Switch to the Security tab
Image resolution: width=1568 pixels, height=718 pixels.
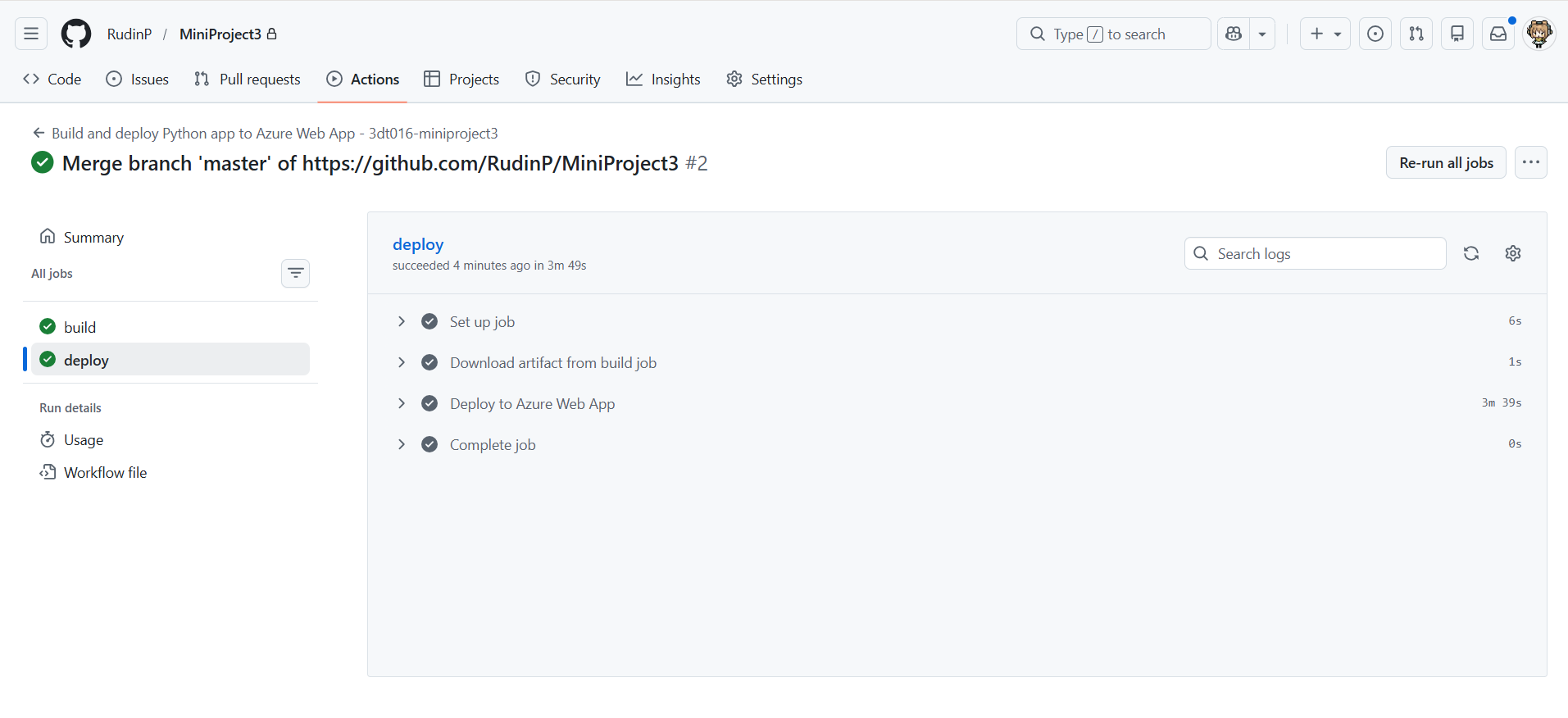click(x=563, y=79)
